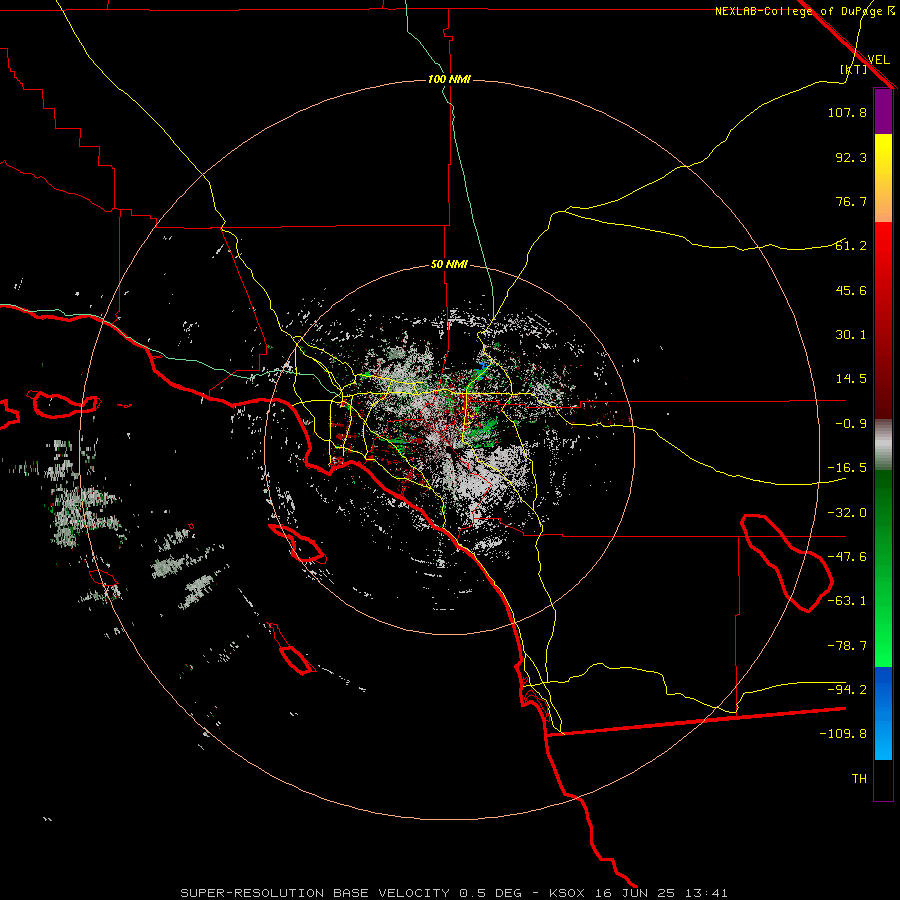Click the [KT] units label
This screenshot has width=900, height=900.
pyautogui.click(x=854, y=69)
